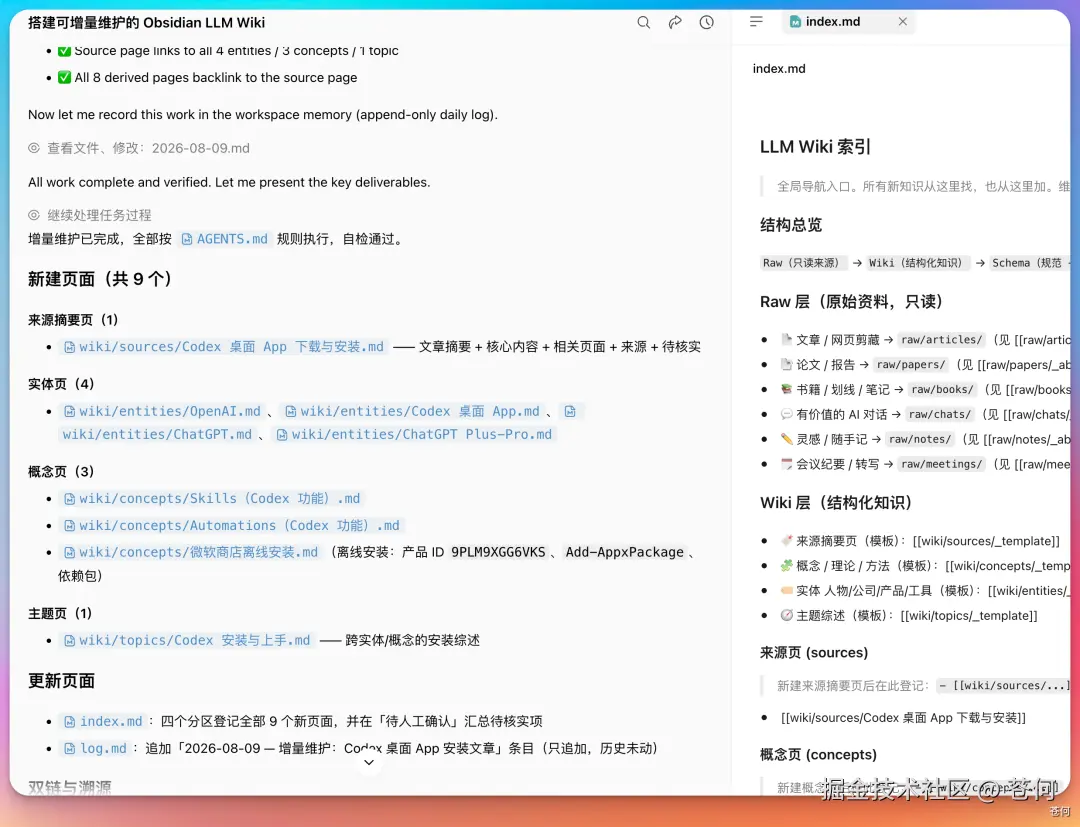
Task: Click the chat title '搭建可增量维护的 Obsidian LLM Wiki'
Action: (x=146, y=23)
